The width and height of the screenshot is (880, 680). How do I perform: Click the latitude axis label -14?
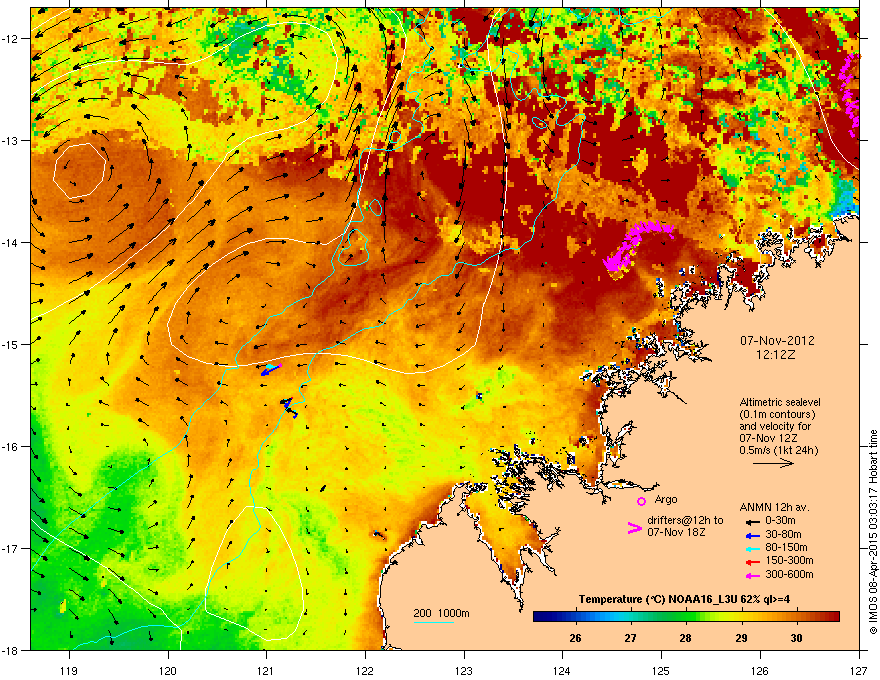pyautogui.click(x=10, y=242)
